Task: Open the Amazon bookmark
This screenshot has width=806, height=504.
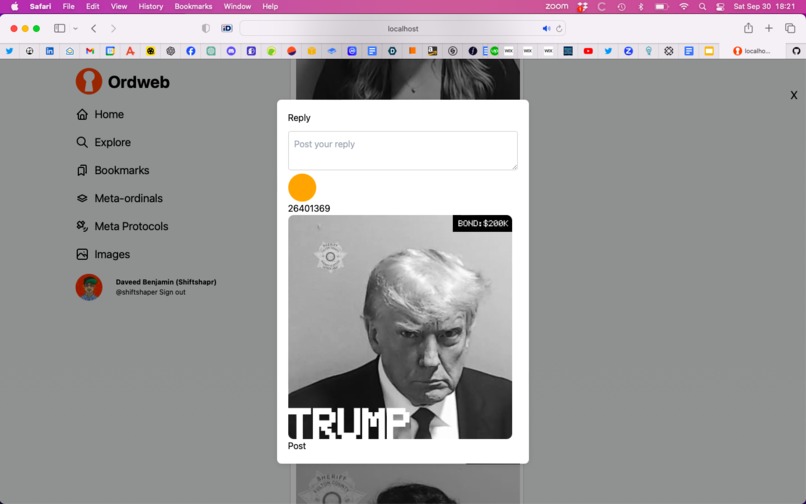Action: (x=432, y=51)
